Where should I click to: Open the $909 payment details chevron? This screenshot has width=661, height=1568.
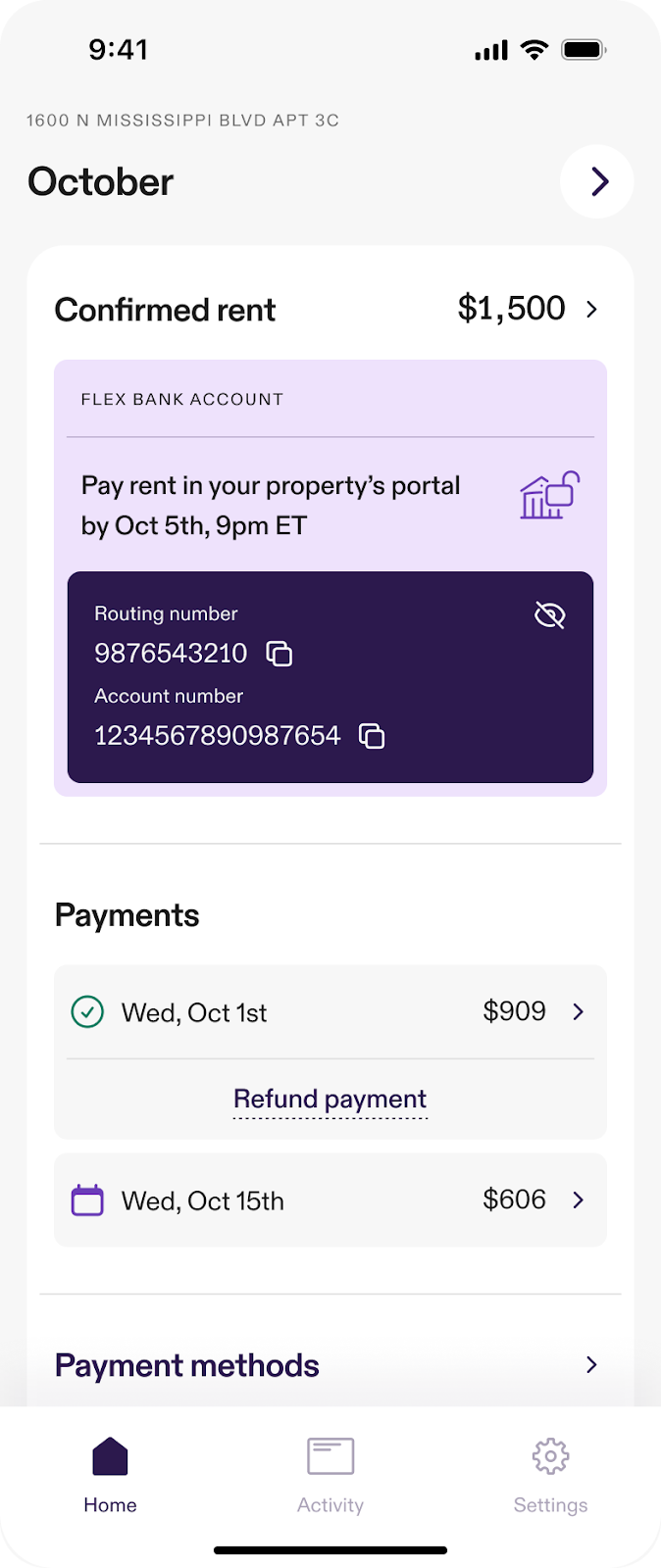tap(579, 1011)
